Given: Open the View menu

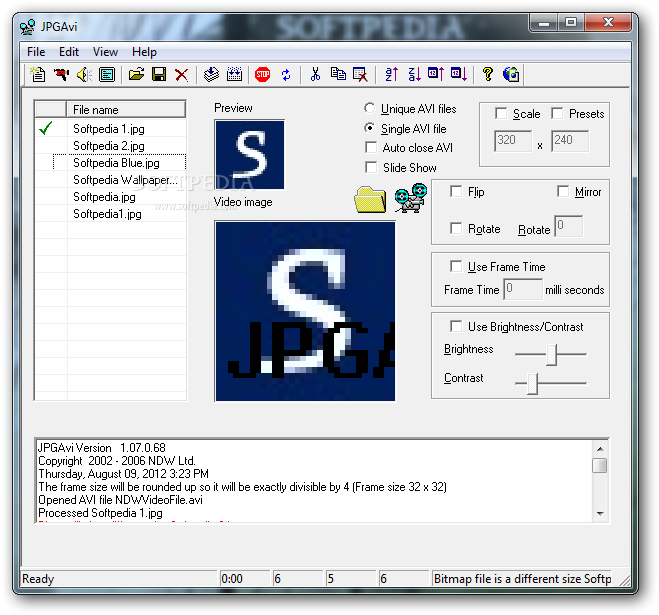Looking at the screenshot, I should tap(105, 52).
